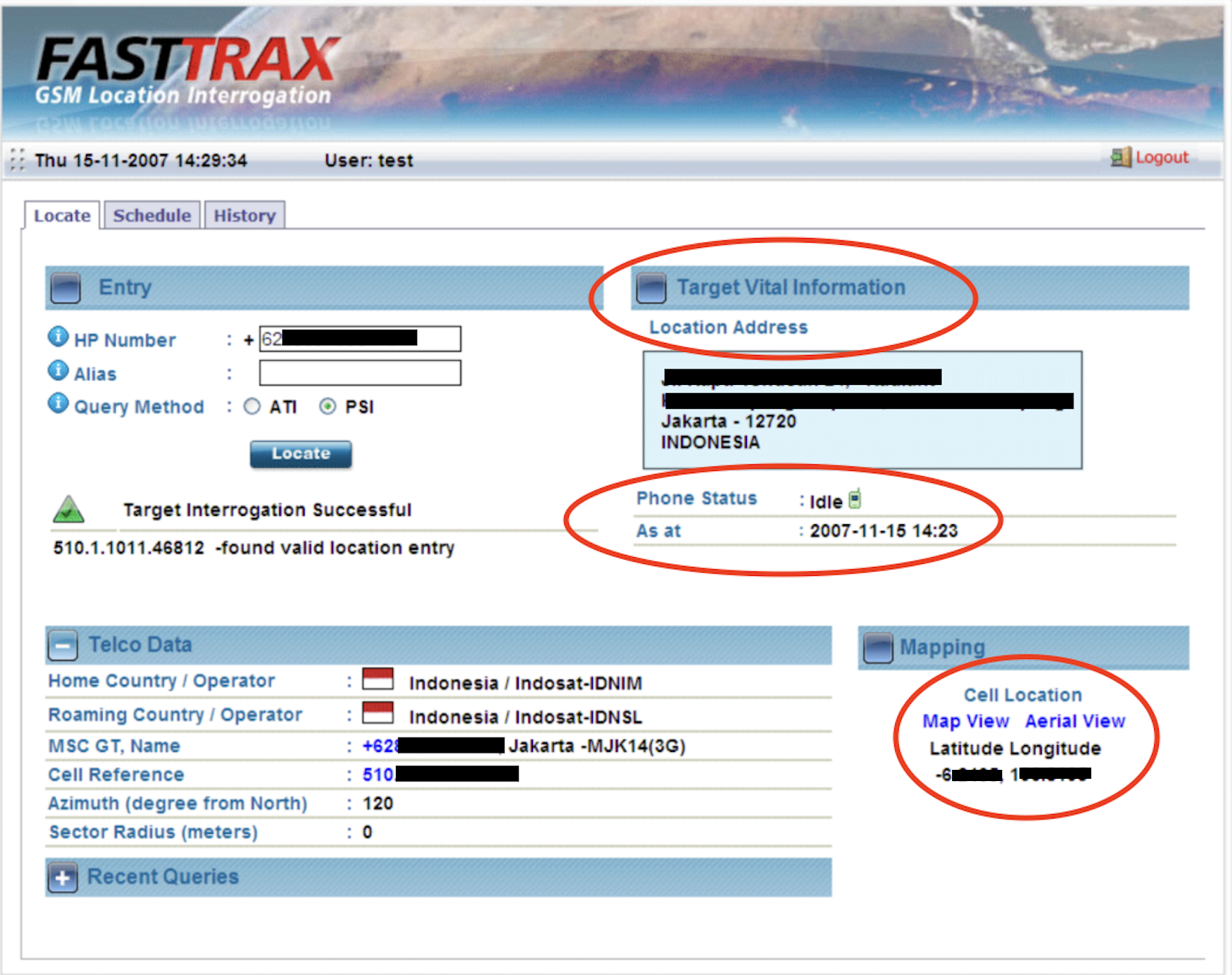This screenshot has width=1232, height=975.
Task: Collapse the Entry panel
Action: pos(66,288)
